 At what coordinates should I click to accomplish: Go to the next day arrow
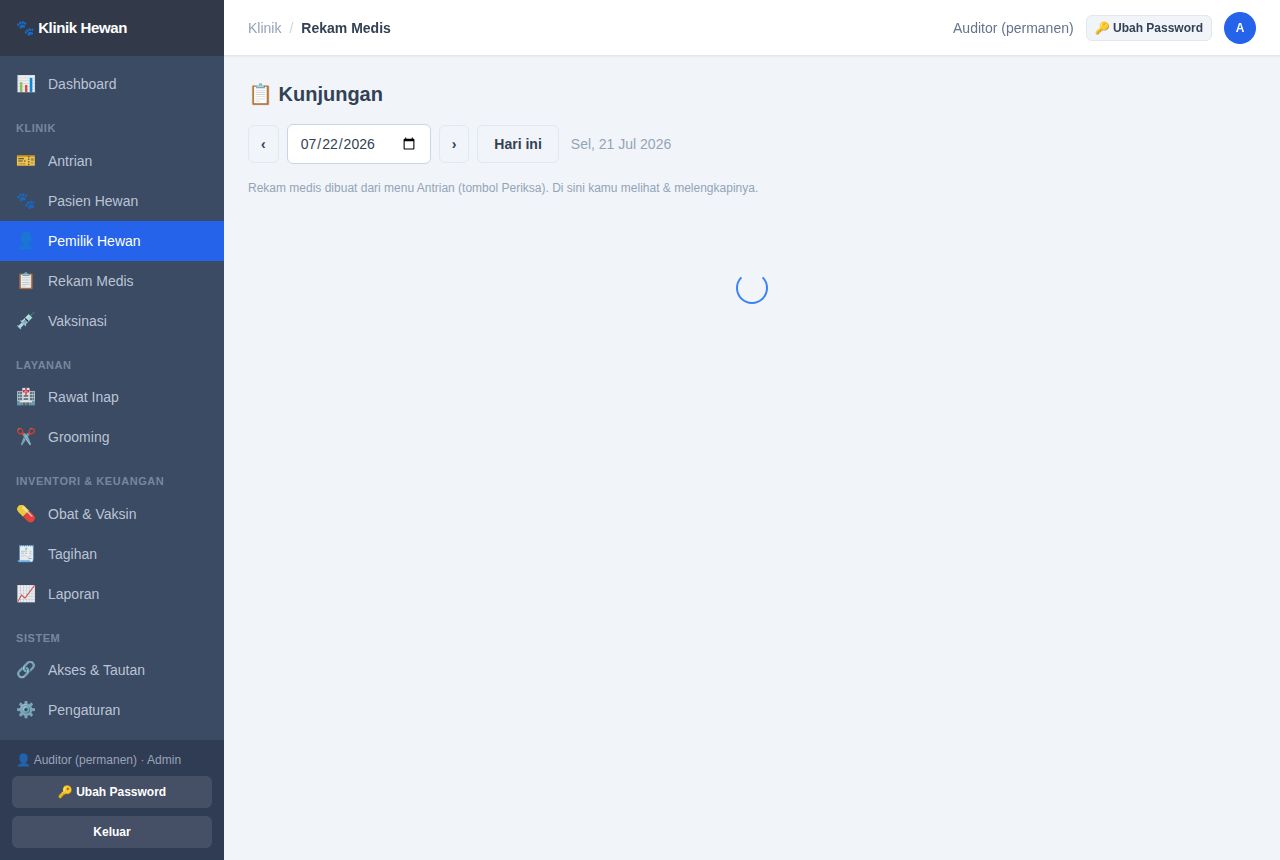pos(454,144)
